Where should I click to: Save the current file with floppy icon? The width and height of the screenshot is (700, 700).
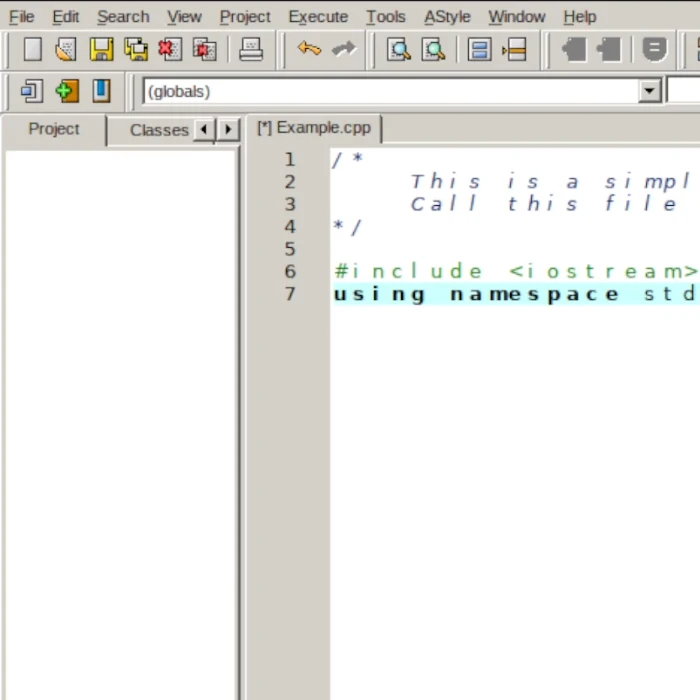pyautogui.click(x=102, y=49)
